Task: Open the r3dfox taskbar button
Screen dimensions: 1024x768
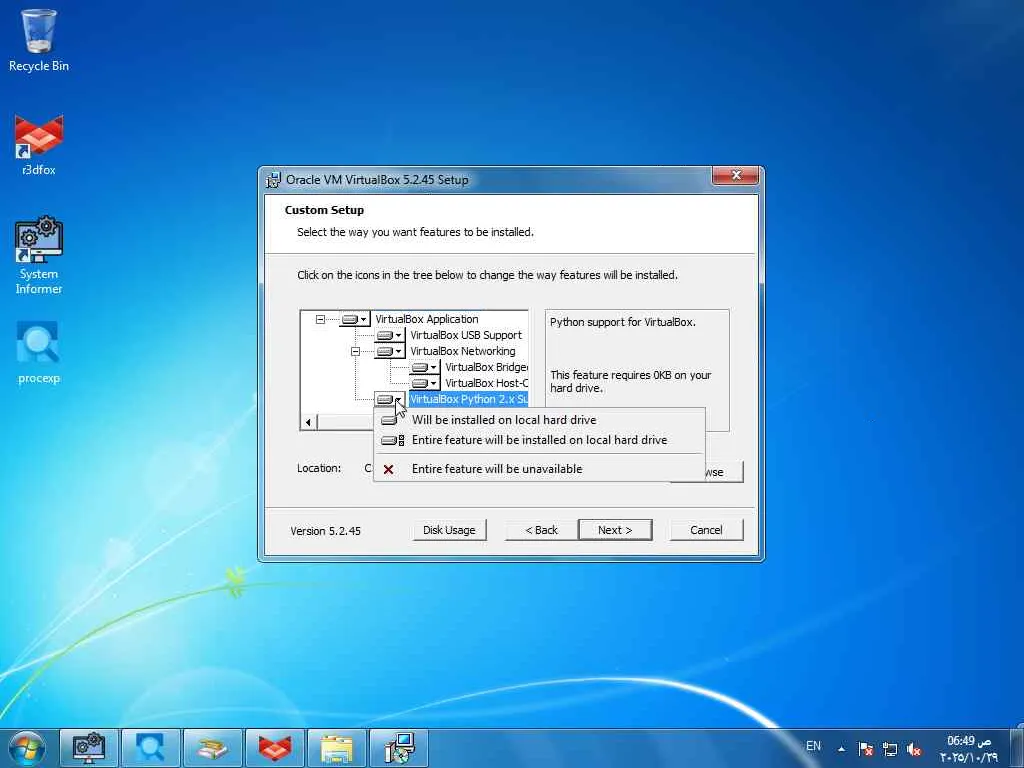Action: point(275,748)
